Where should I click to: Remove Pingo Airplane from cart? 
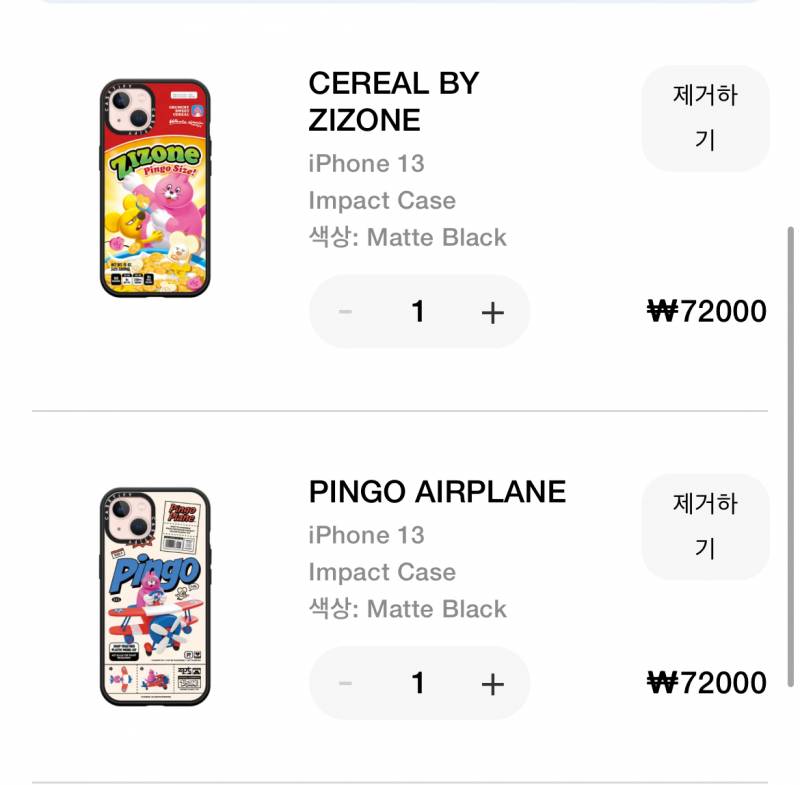pyautogui.click(x=705, y=526)
